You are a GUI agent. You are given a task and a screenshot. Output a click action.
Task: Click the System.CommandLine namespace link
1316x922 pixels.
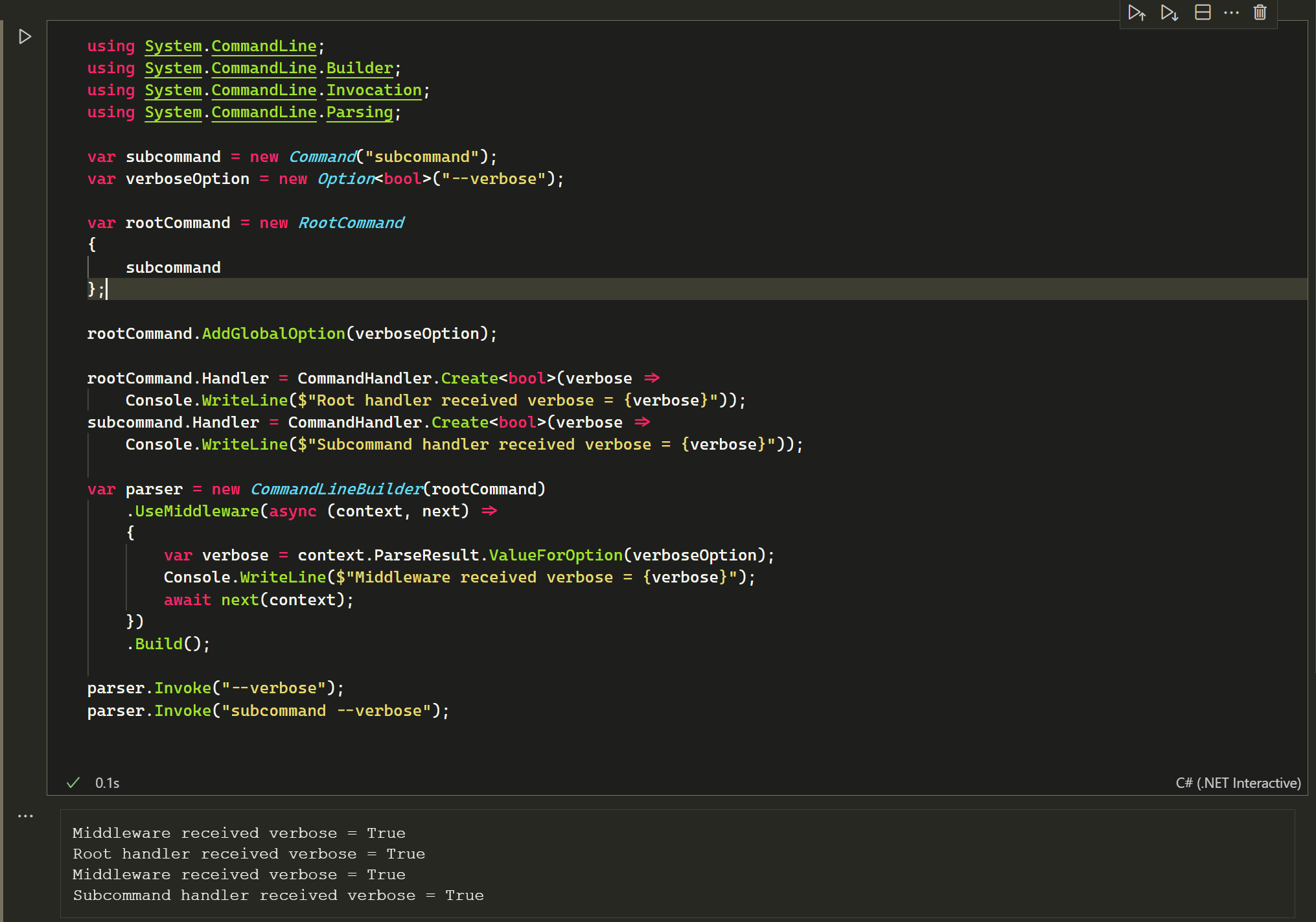click(262, 45)
